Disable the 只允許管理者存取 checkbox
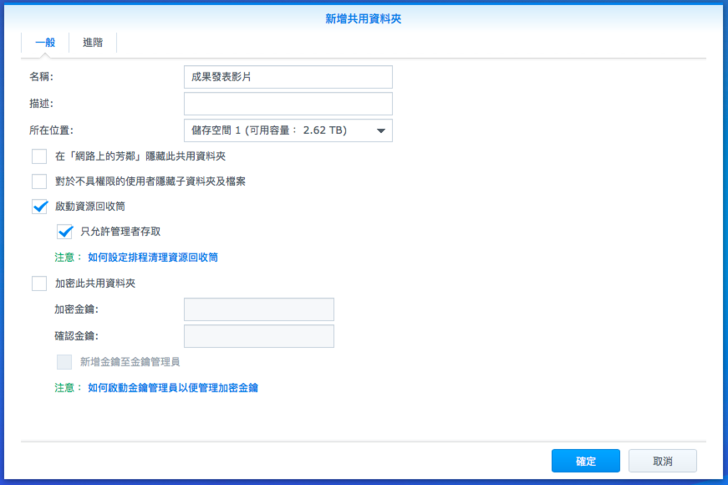This screenshot has width=728, height=485. coord(65,231)
